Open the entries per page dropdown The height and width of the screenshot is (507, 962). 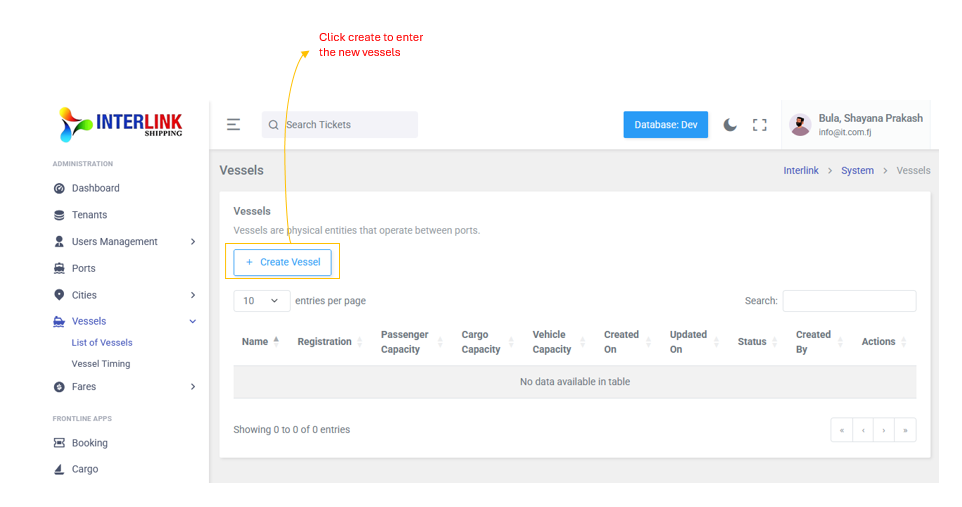pyautogui.click(x=262, y=301)
